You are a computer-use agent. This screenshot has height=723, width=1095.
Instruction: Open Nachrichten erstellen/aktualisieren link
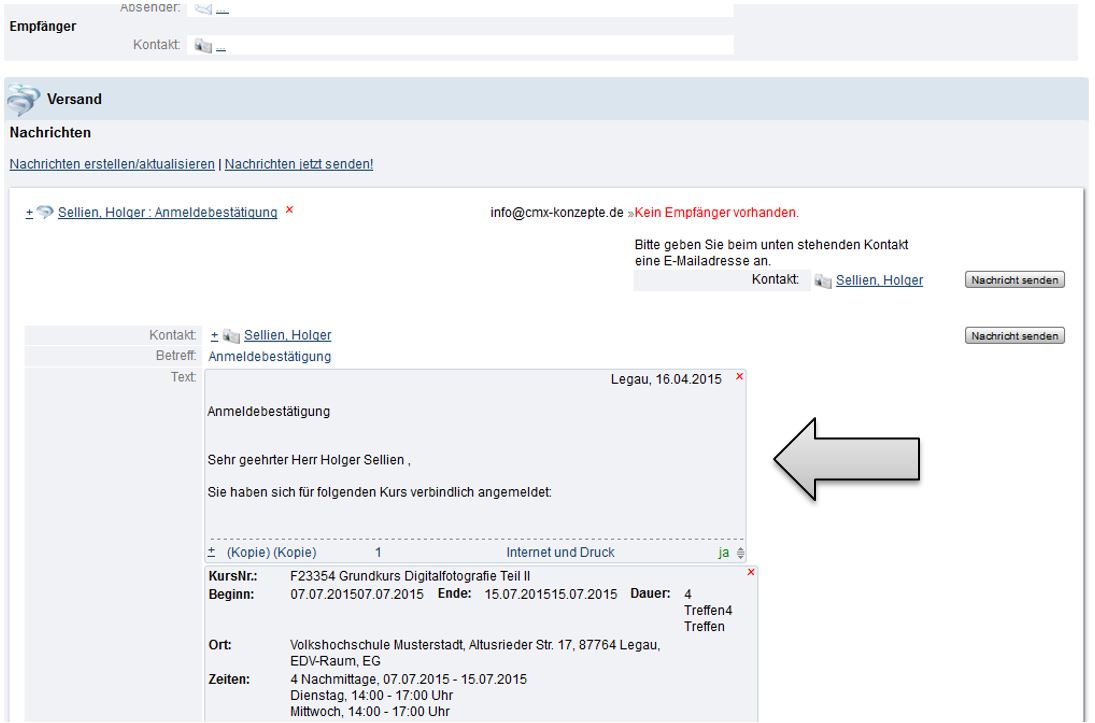112,164
